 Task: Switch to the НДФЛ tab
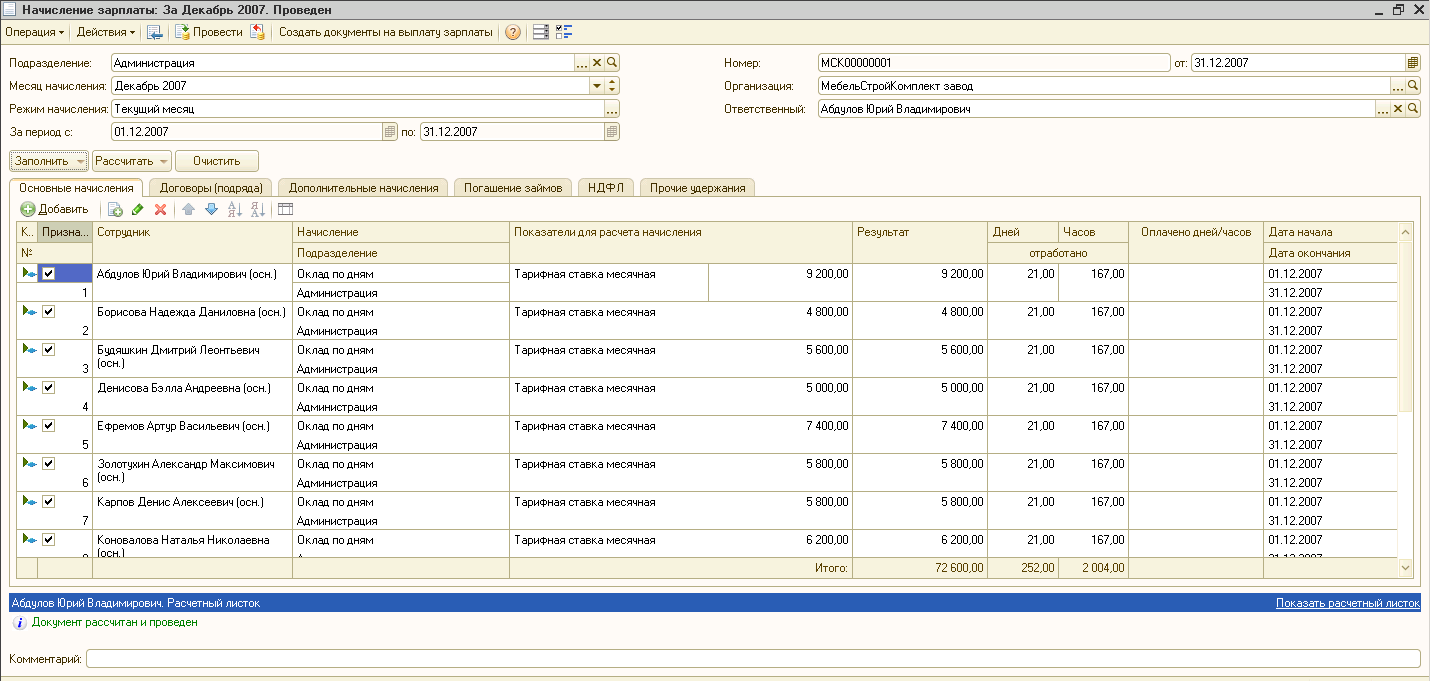(605, 188)
